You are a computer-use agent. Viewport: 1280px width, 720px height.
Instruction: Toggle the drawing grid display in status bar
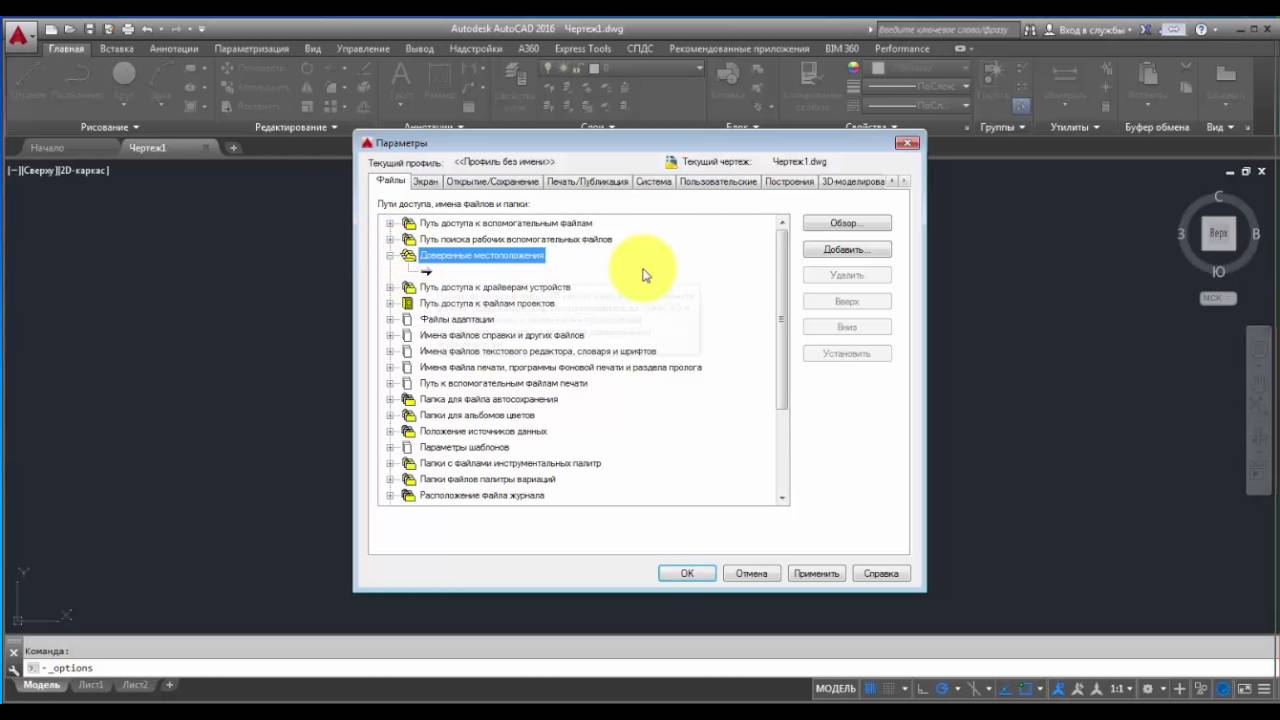[870, 689]
